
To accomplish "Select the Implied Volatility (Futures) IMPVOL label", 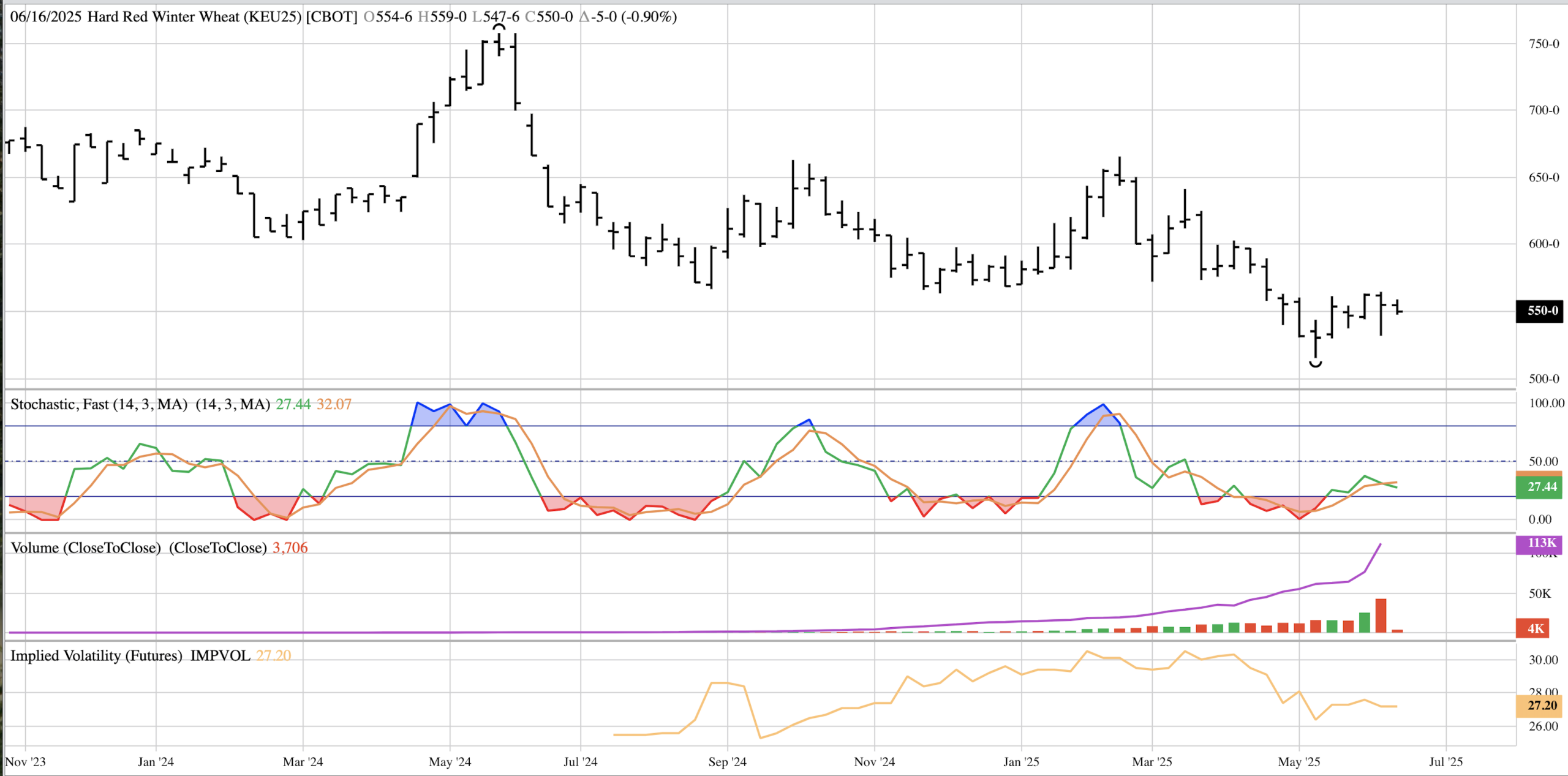I will click(x=130, y=655).
